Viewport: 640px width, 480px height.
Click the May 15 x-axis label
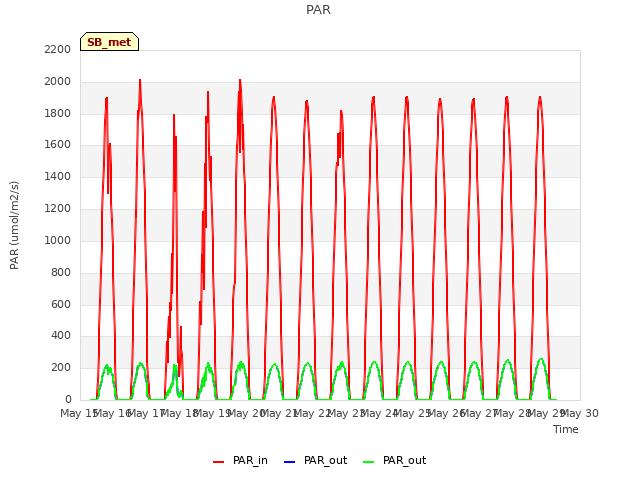point(79,413)
